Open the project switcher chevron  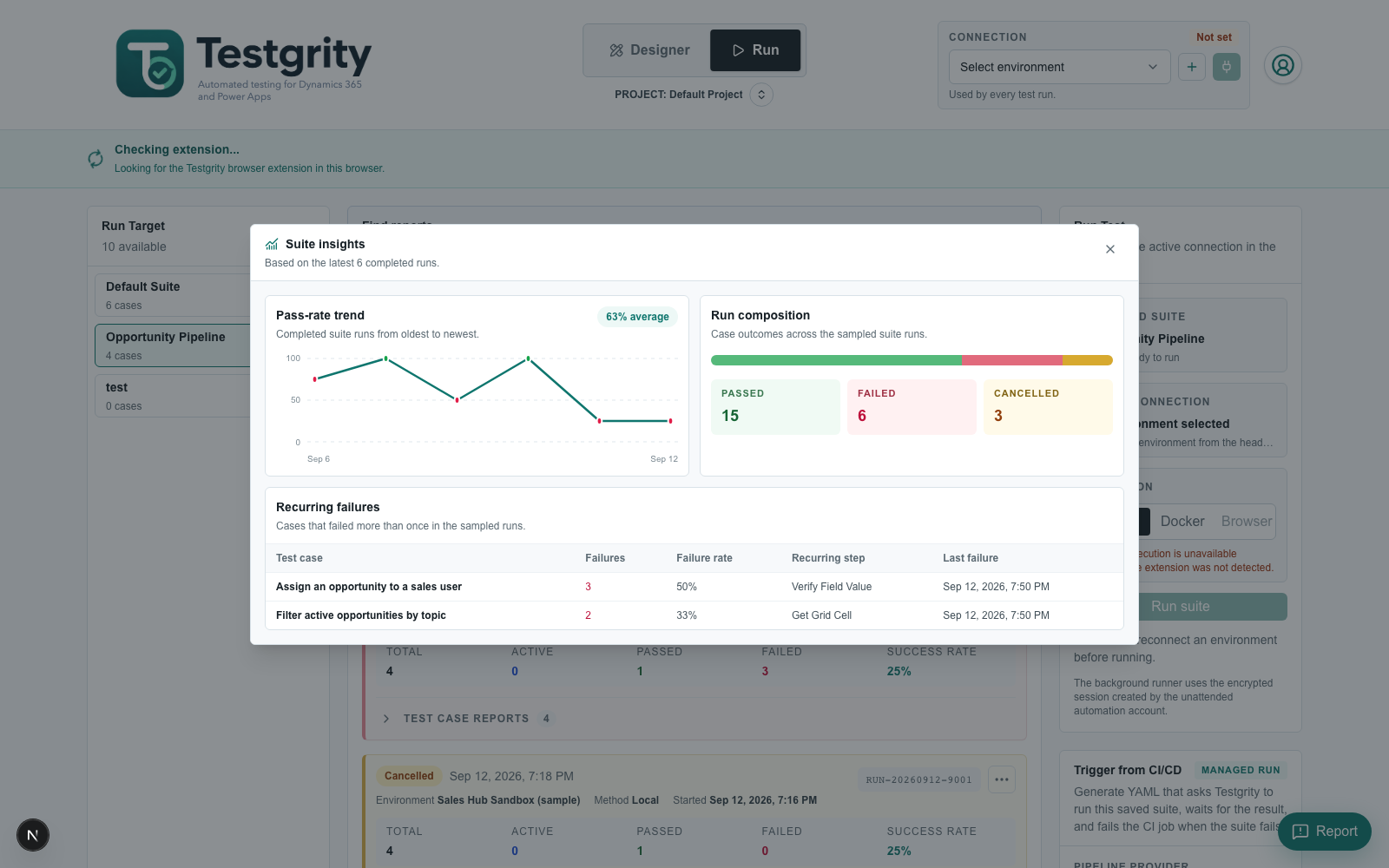click(761, 95)
